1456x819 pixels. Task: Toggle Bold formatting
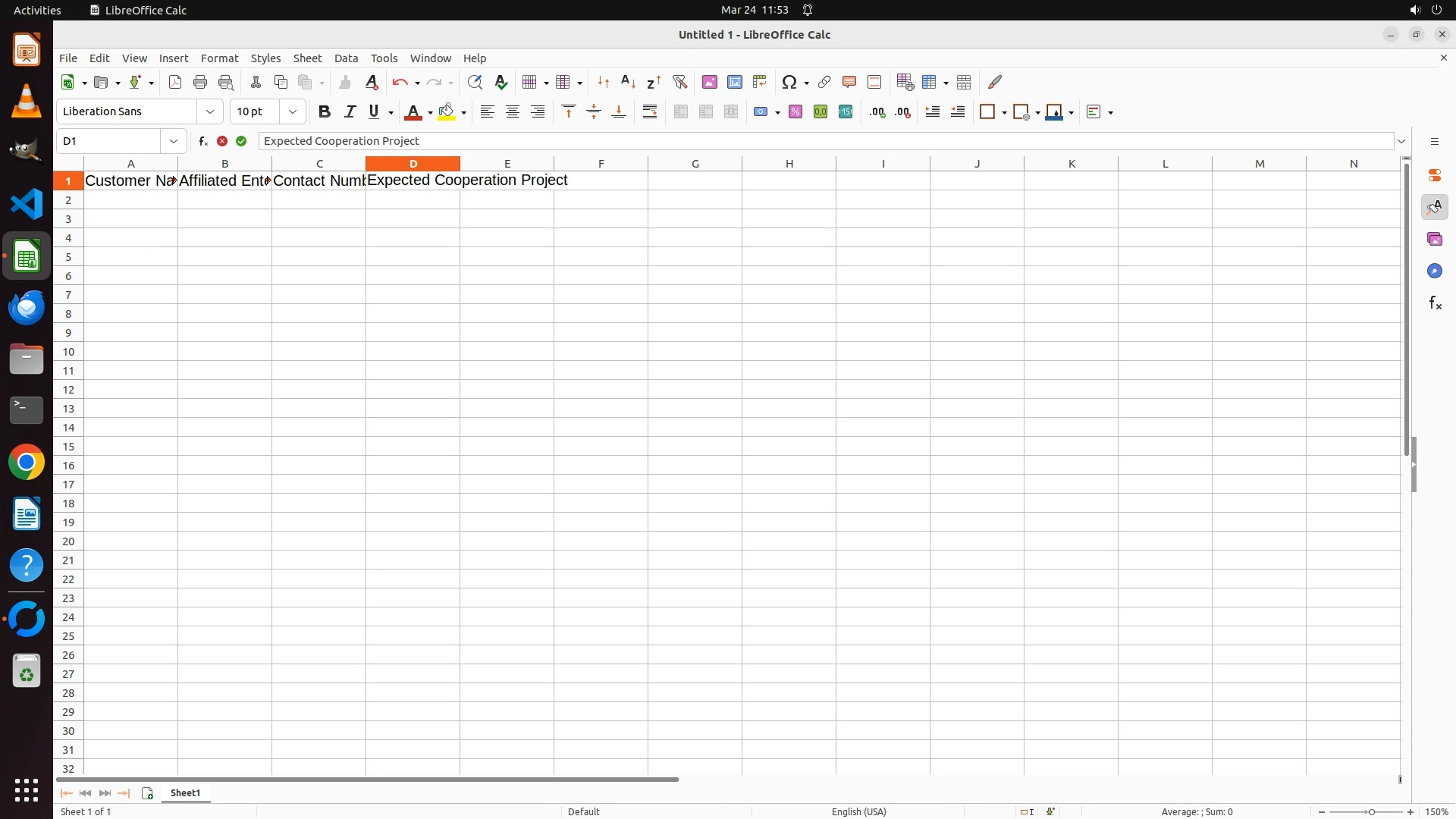(x=325, y=111)
